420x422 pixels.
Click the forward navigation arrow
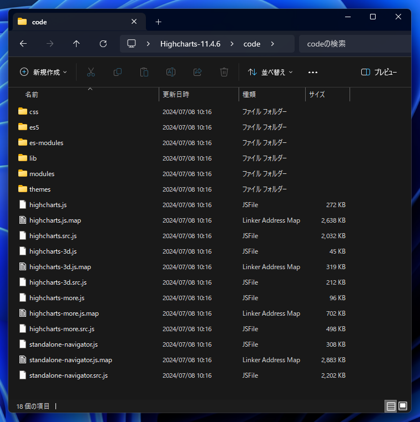(x=50, y=44)
